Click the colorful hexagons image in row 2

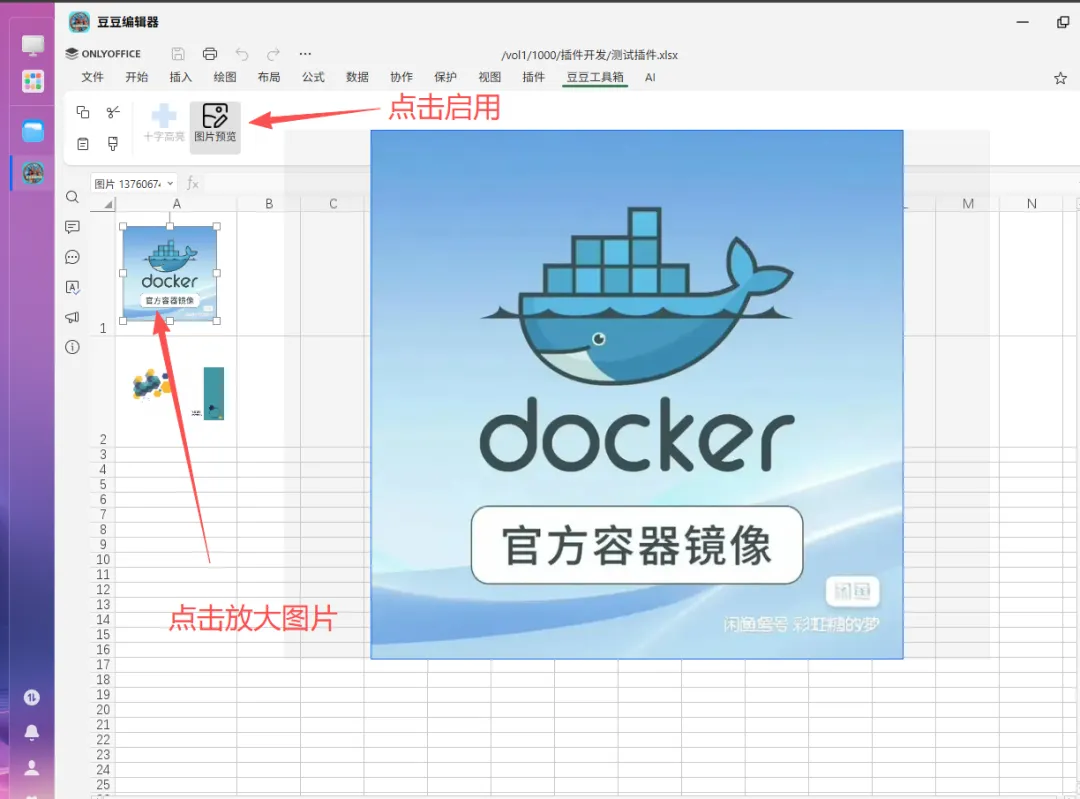click(151, 384)
